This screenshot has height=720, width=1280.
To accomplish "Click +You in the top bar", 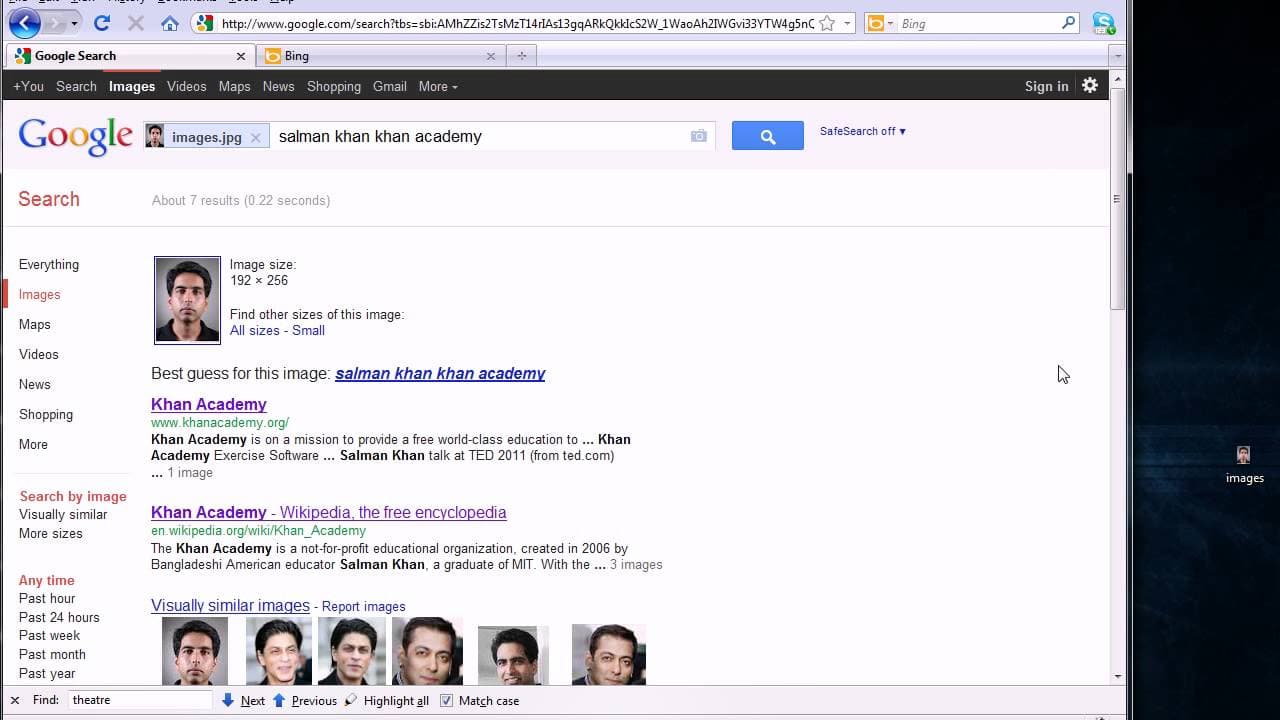I will (x=28, y=86).
